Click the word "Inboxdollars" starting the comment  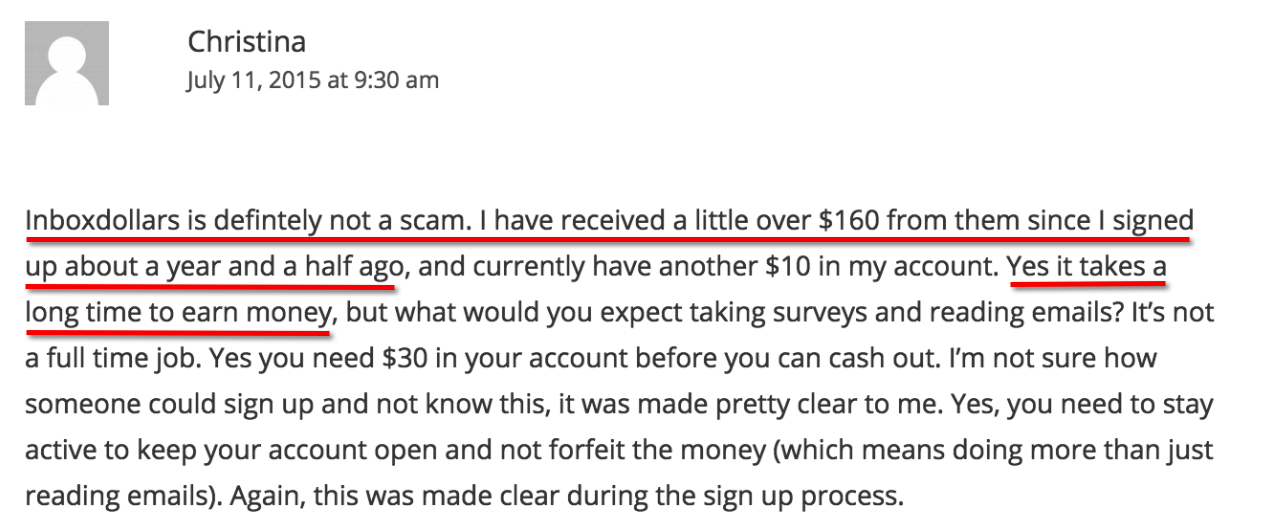(x=102, y=222)
